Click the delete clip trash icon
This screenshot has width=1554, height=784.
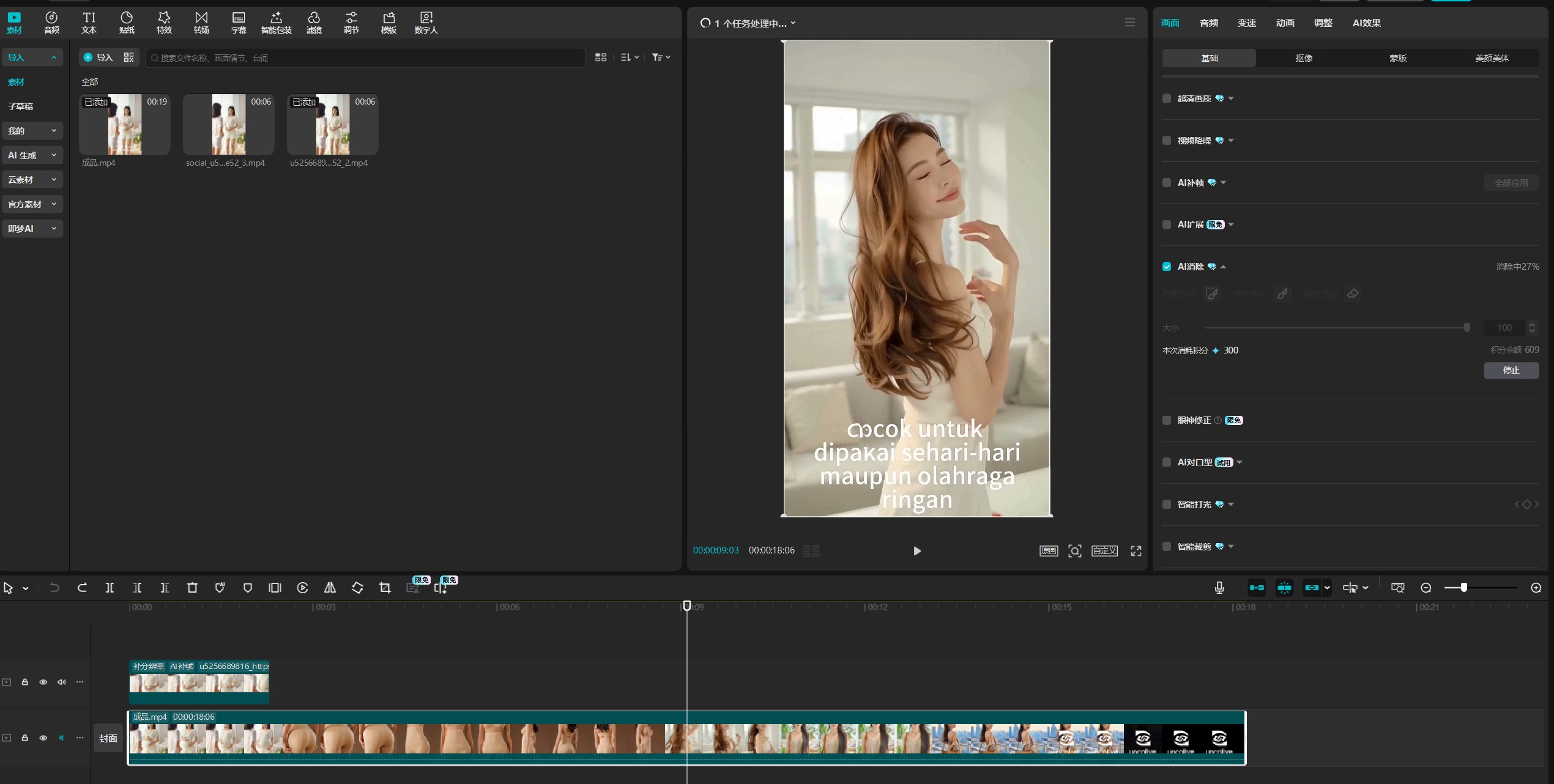[192, 588]
